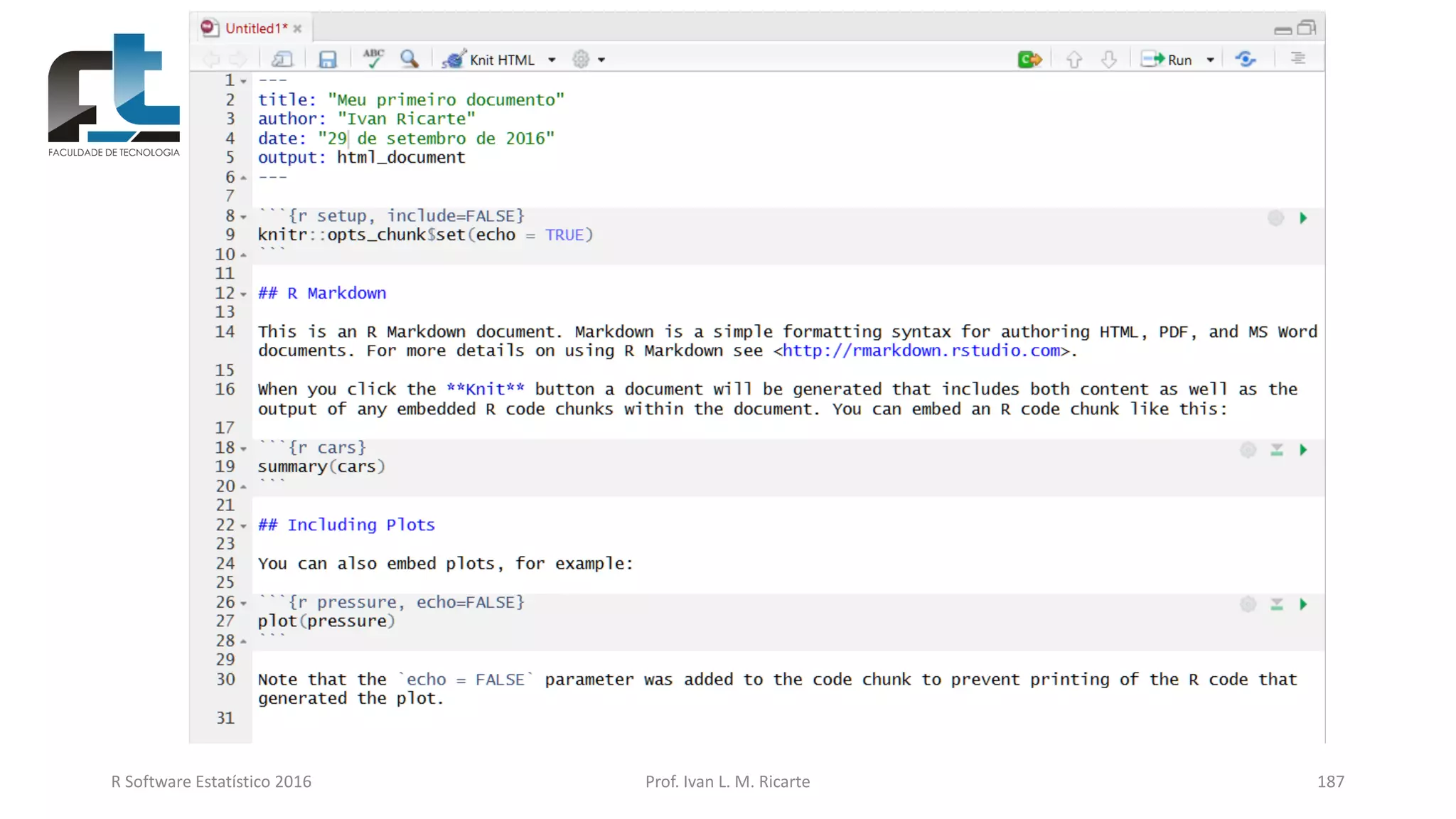Toggle the document outline icon
The width and height of the screenshot is (1456, 819).
point(1297,59)
